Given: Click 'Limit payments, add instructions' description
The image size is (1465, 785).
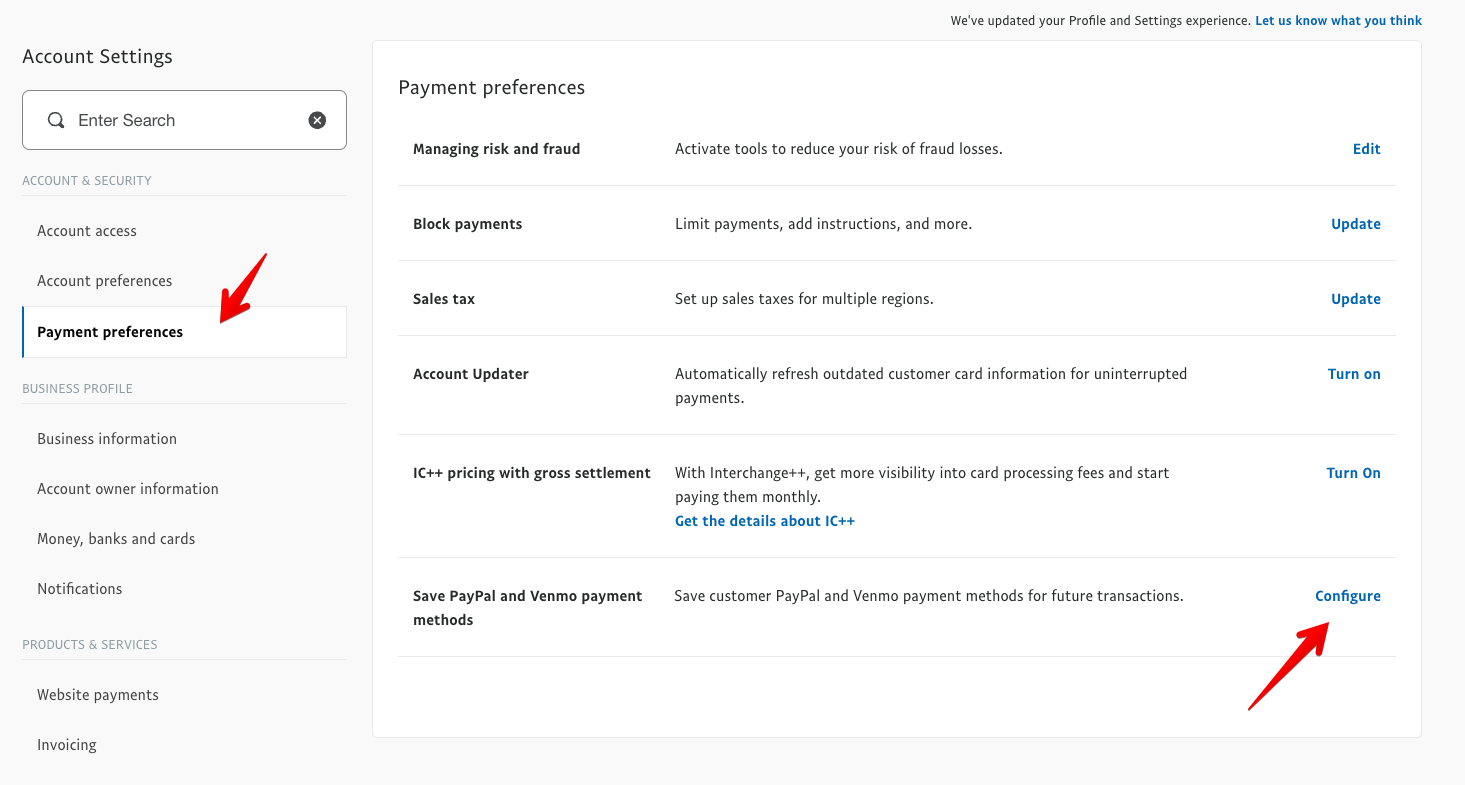Looking at the screenshot, I should click(824, 224).
